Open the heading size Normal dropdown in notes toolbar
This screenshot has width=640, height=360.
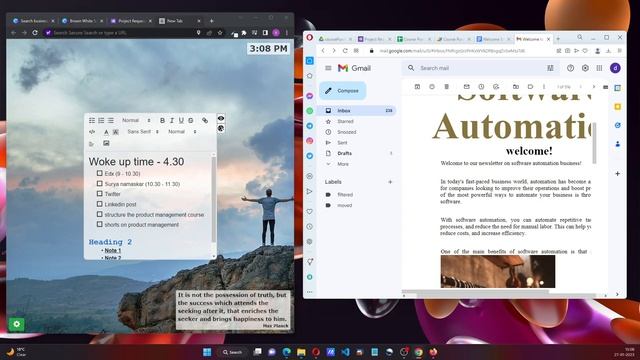click(136, 120)
